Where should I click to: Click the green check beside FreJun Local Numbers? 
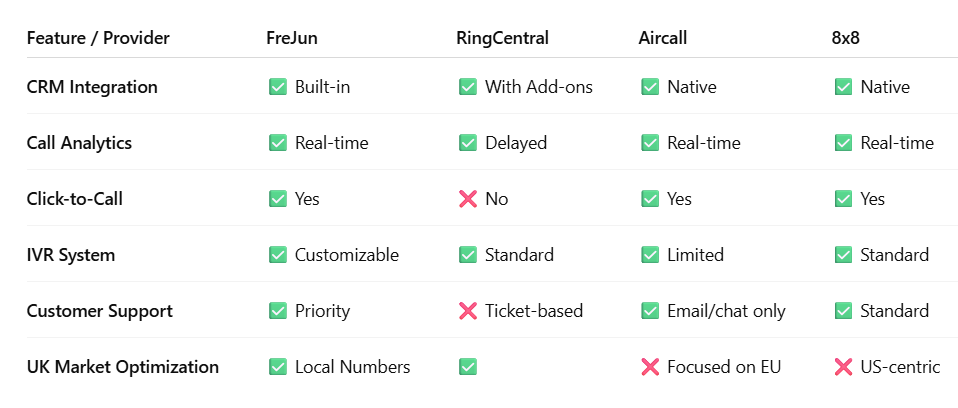(278, 367)
